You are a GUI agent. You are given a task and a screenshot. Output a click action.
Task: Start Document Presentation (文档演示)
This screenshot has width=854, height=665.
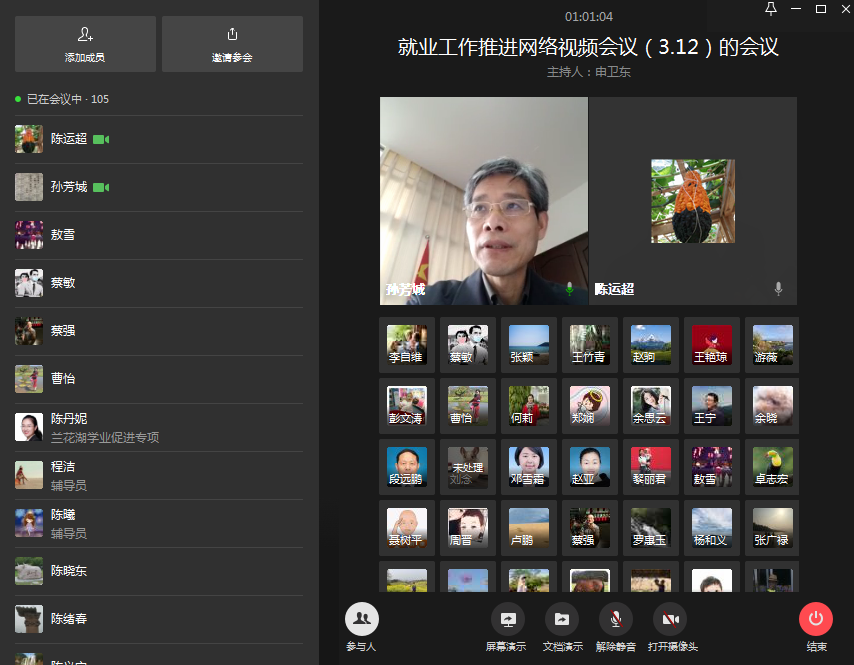pyautogui.click(x=562, y=619)
